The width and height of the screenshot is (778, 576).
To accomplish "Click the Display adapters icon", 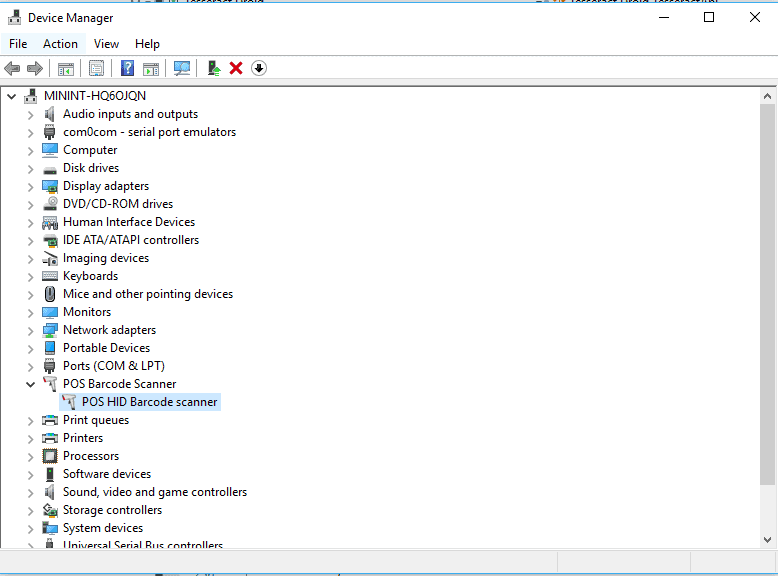I will [50, 187].
